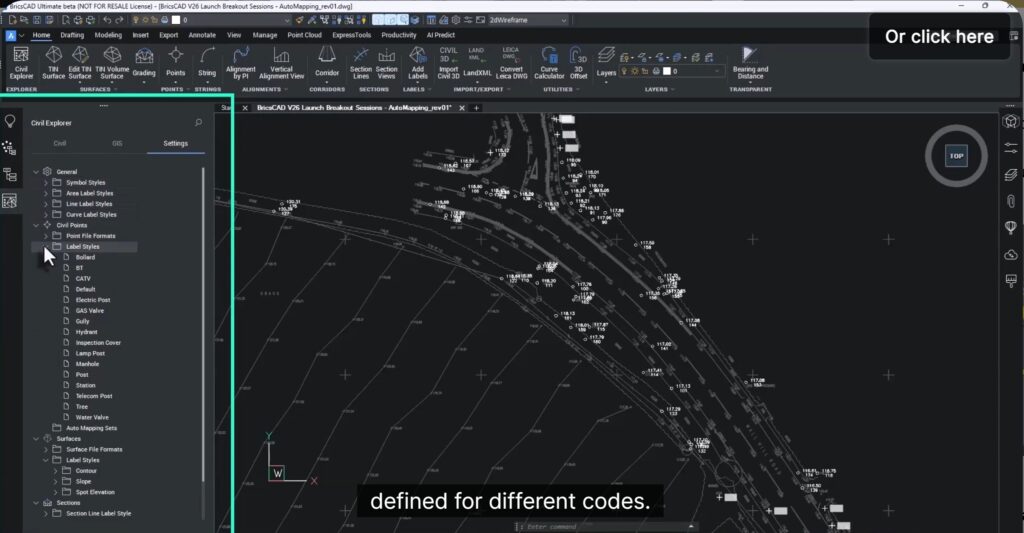The image size is (1024, 533).
Task: Expand the Contour label styles folder
Action: pyautogui.click(x=56, y=471)
